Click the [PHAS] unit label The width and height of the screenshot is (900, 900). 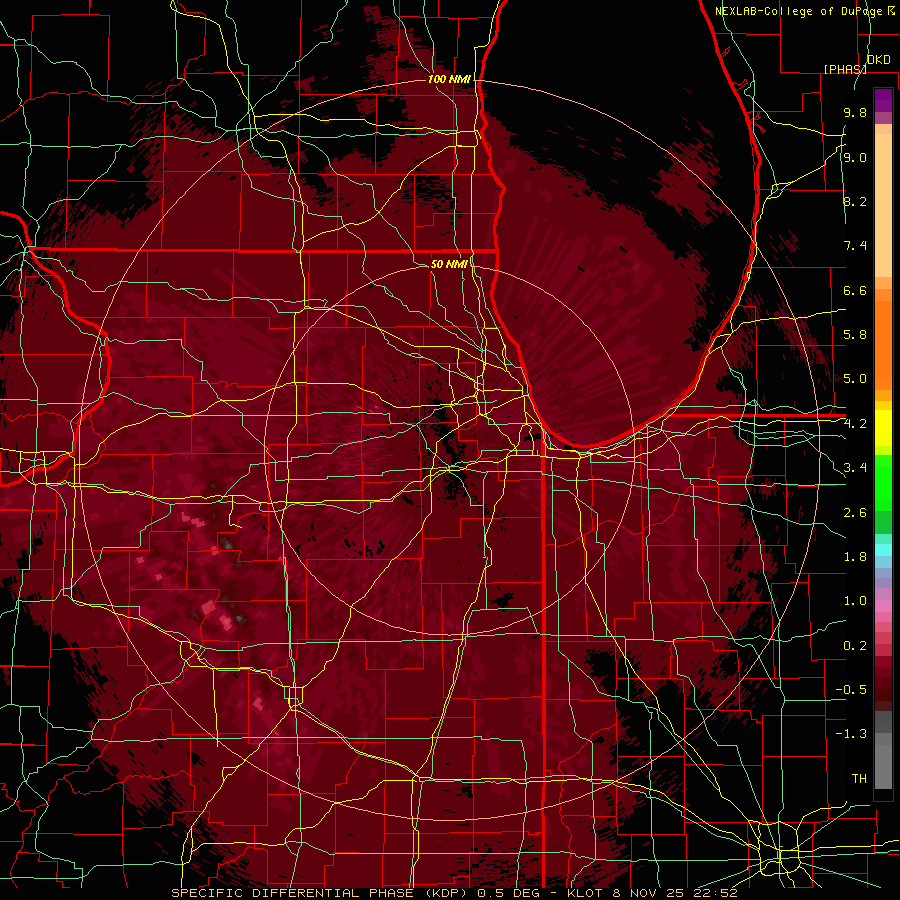click(845, 69)
